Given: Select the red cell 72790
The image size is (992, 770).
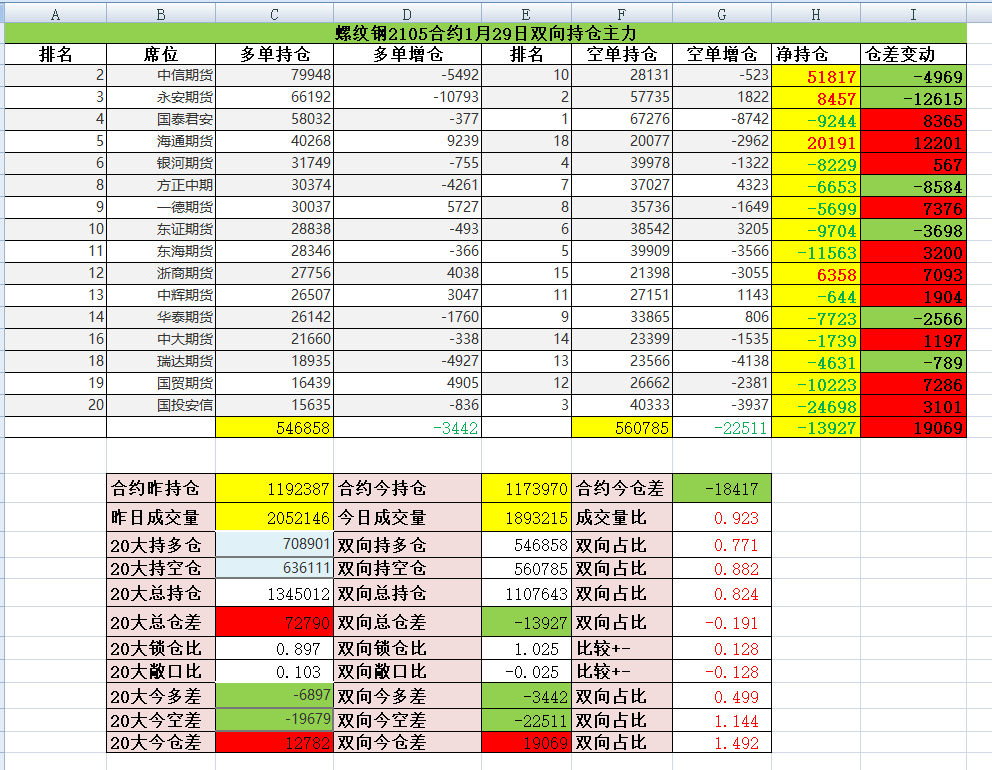Looking at the screenshot, I should pyautogui.click(x=274, y=622).
